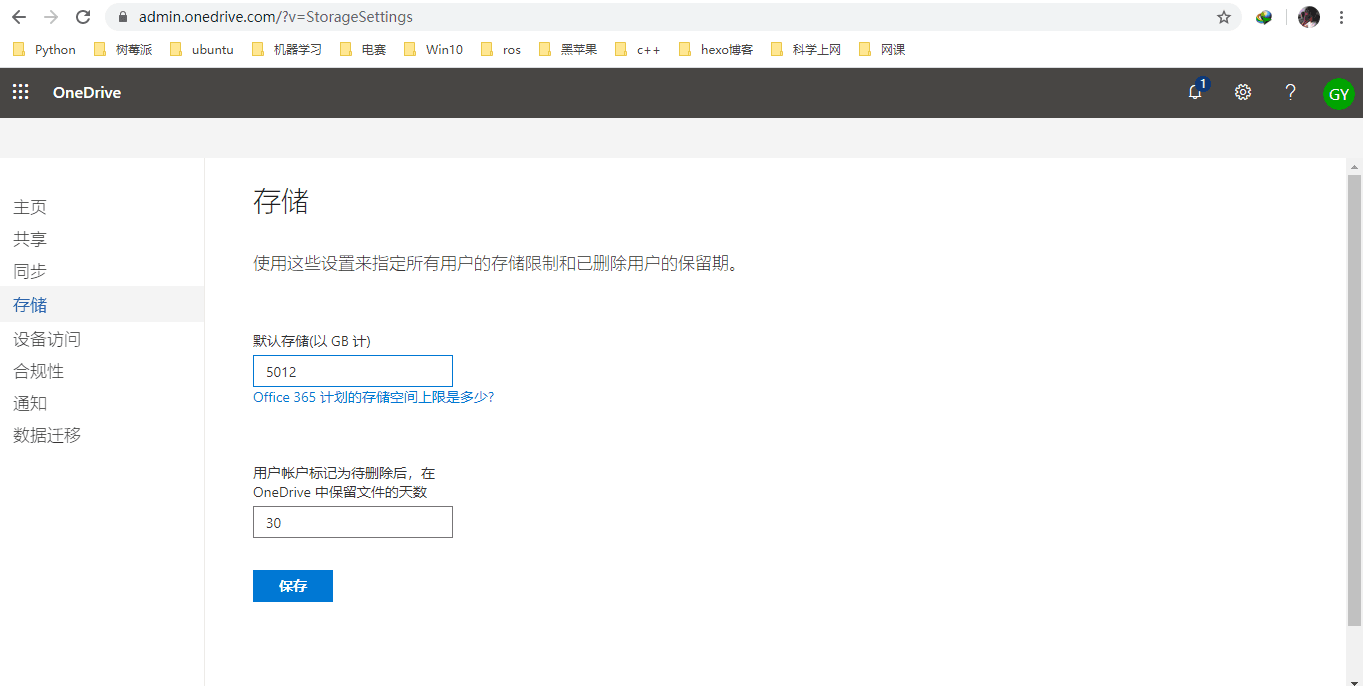The height and width of the screenshot is (686, 1363).
Task: Open the ubuntu bookmark folder
Action: pos(202,49)
